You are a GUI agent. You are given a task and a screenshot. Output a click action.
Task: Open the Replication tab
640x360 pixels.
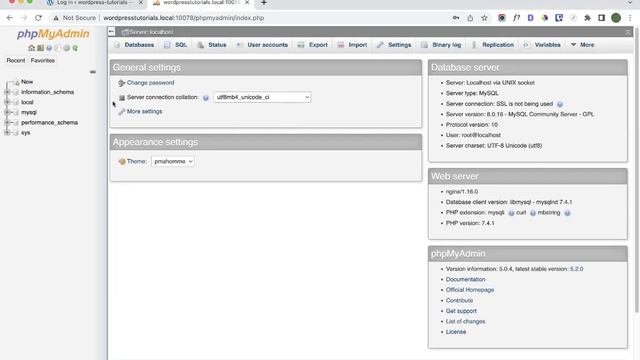pos(492,45)
